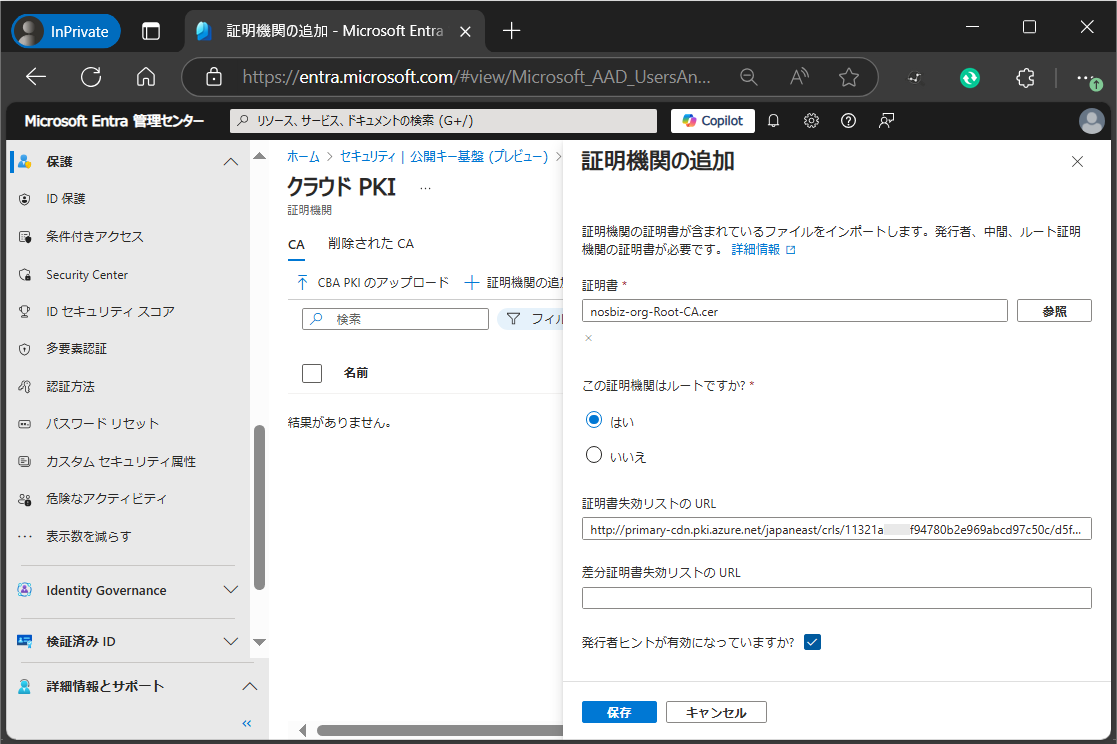Viewport: 1117px width, 744px height.
Task: Select the いいえ radio button
Action: (x=594, y=455)
